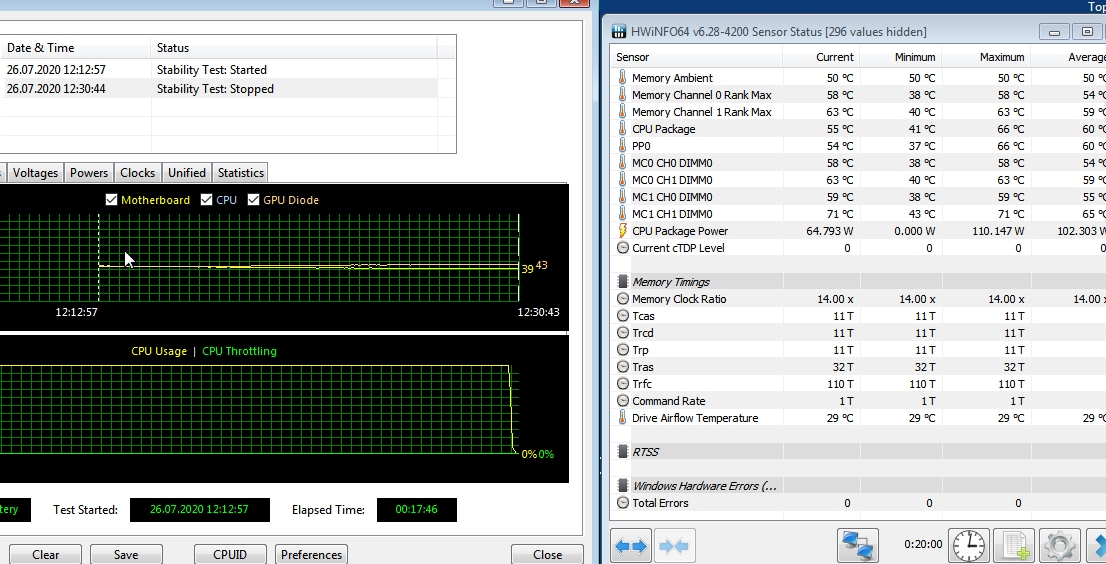Viewport: 1106px width, 564px height.
Task: Click chip icon beside Windows Hardware Errors
Action: (622, 485)
